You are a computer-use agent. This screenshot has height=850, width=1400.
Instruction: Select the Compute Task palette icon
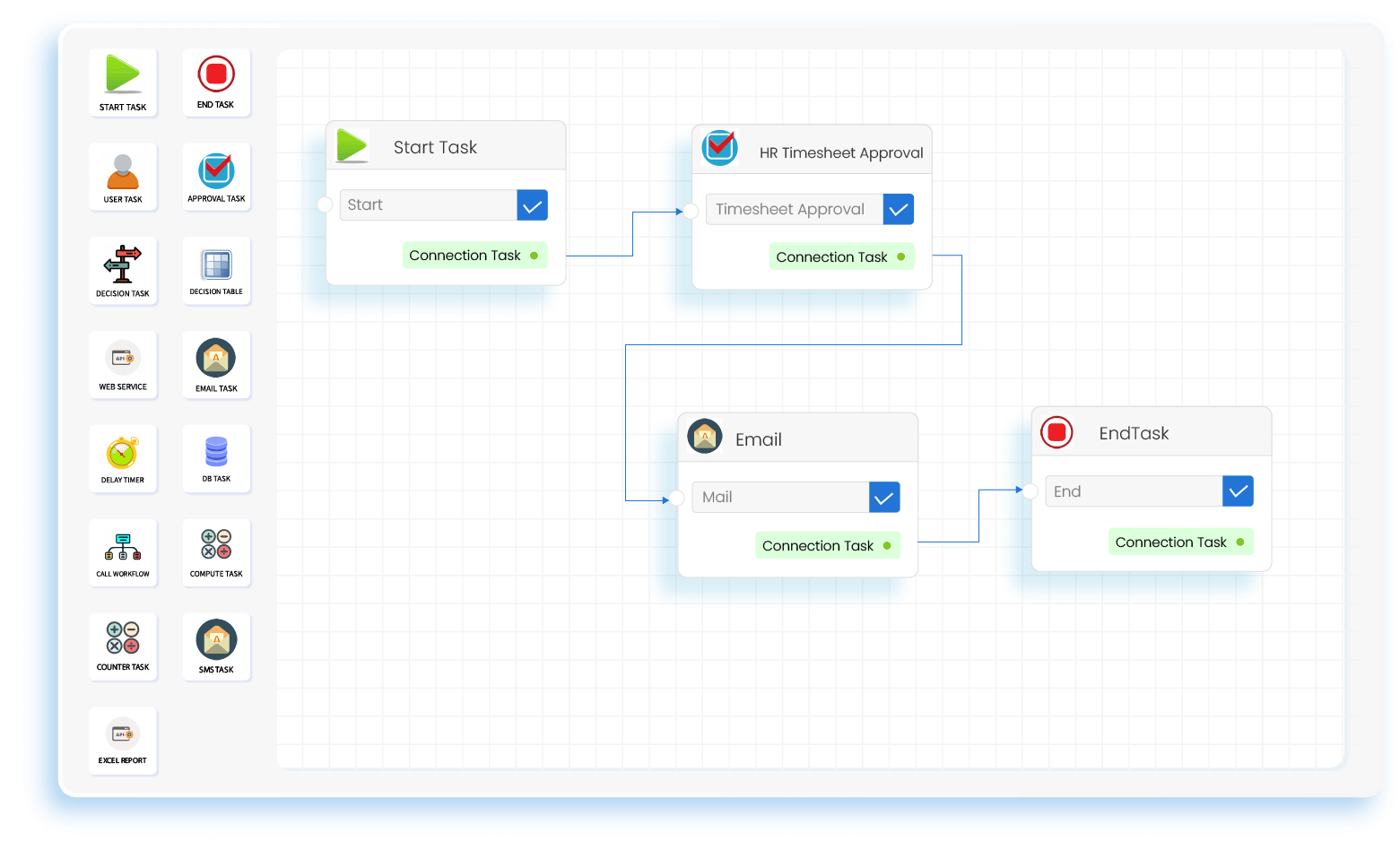[216, 553]
